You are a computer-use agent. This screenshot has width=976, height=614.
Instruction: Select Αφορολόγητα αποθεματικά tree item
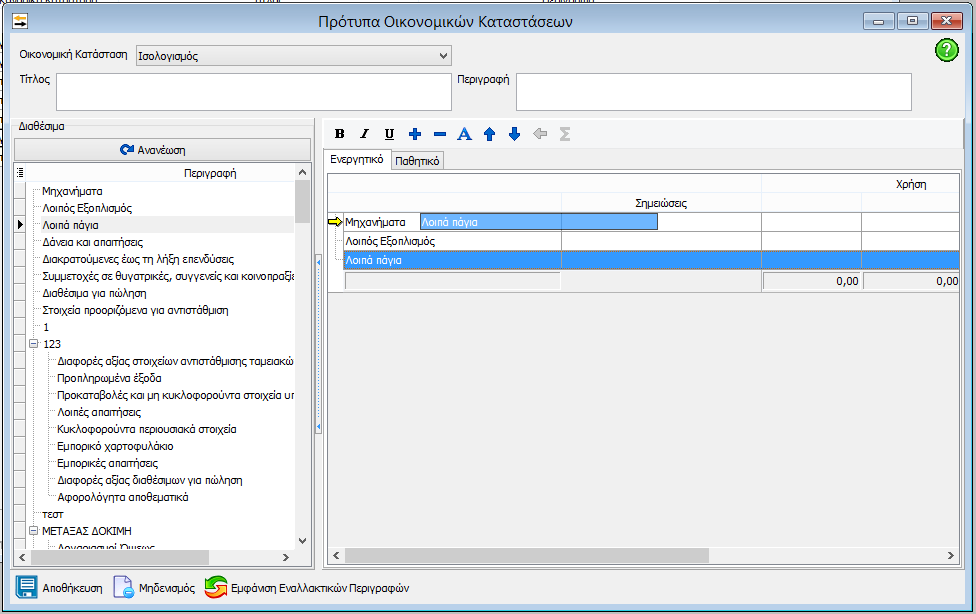click(x=123, y=497)
